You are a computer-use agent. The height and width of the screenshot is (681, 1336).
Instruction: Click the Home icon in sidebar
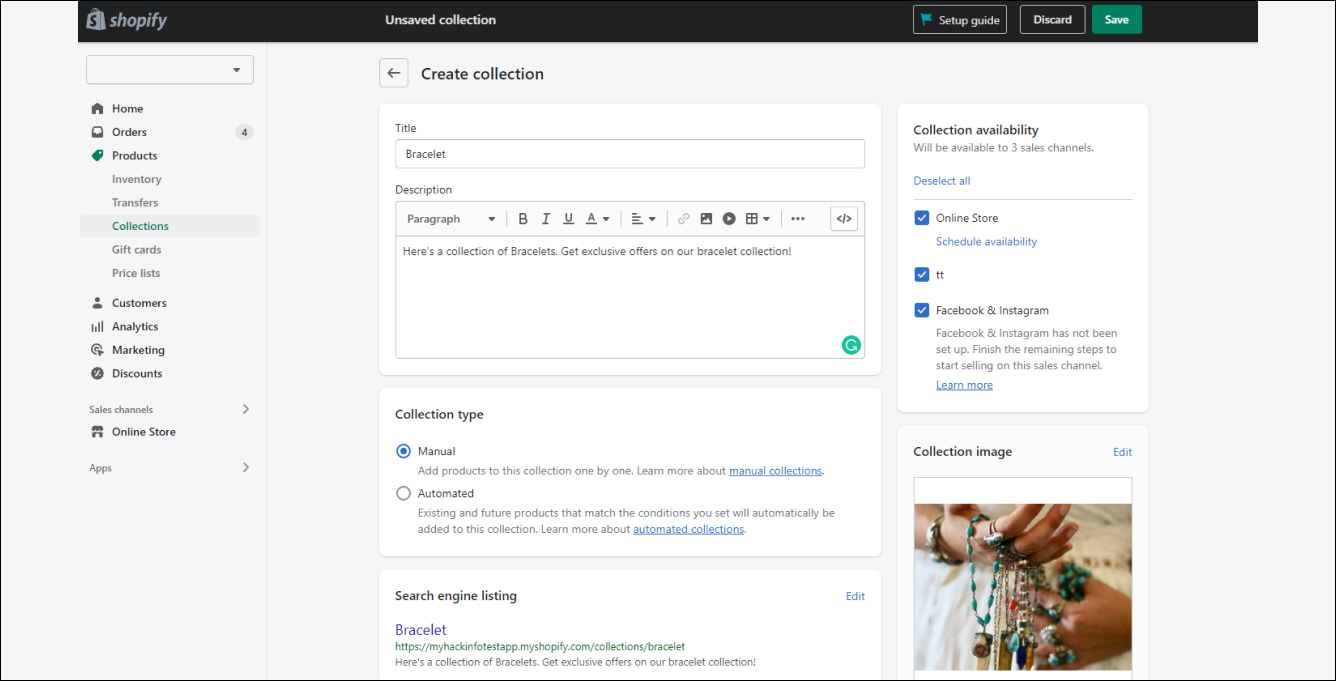coord(97,108)
